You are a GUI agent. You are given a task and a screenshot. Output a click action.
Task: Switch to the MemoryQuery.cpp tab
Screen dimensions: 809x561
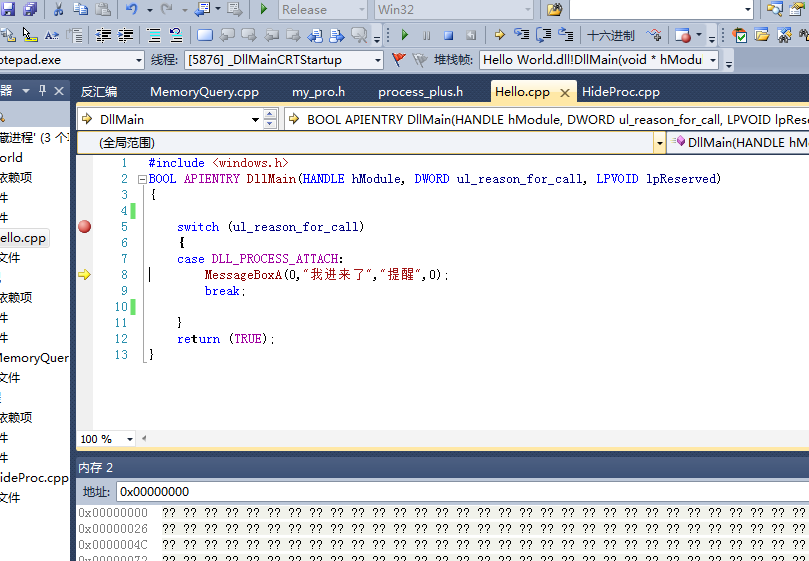[204, 92]
